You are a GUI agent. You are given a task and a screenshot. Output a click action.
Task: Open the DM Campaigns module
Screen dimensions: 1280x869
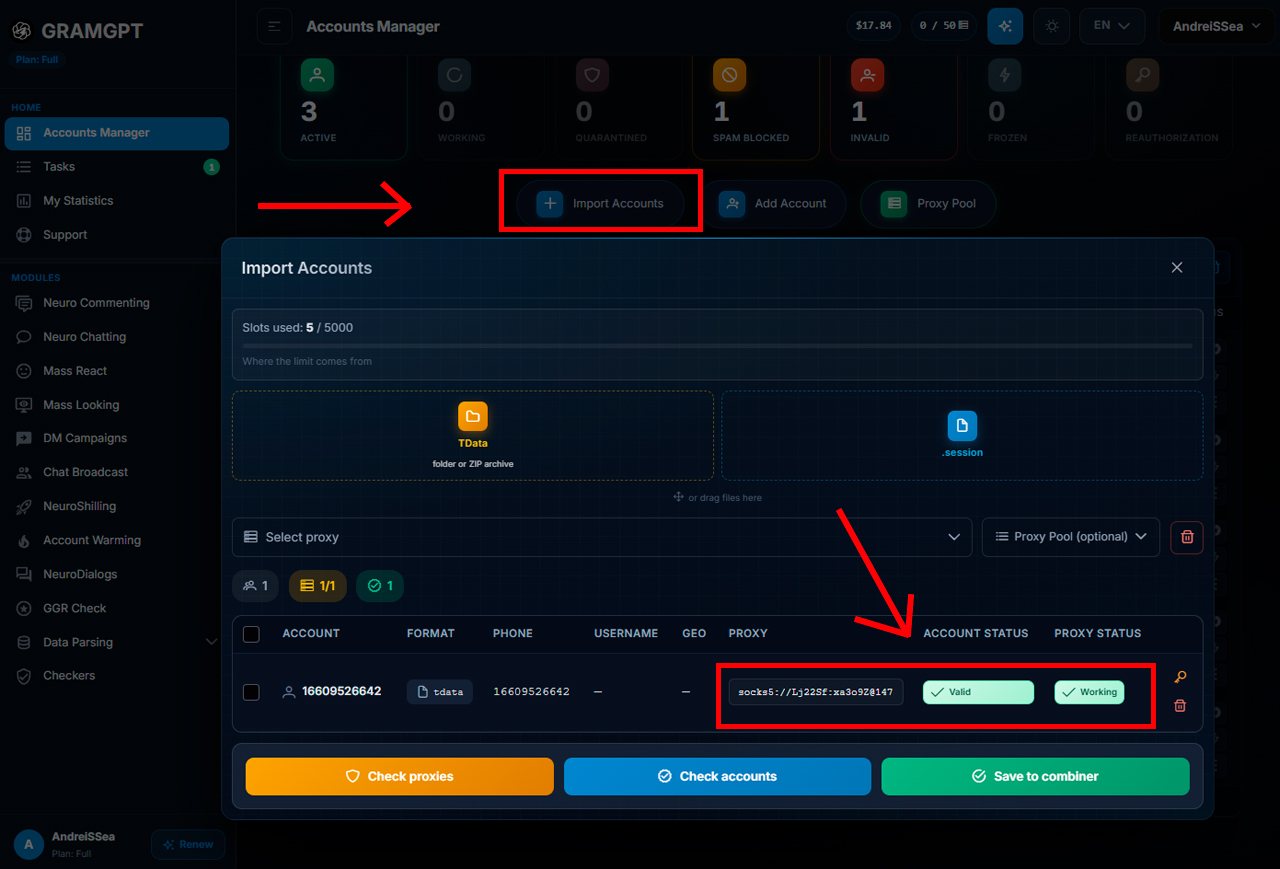[x=117, y=438]
